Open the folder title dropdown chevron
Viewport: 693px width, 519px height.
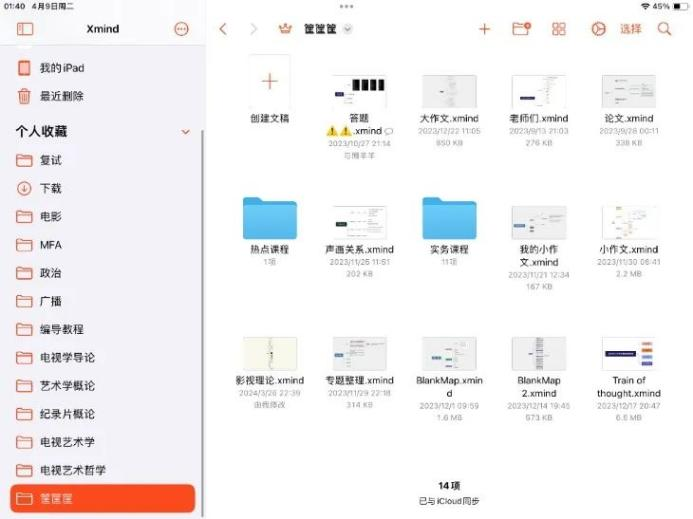click(347, 29)
